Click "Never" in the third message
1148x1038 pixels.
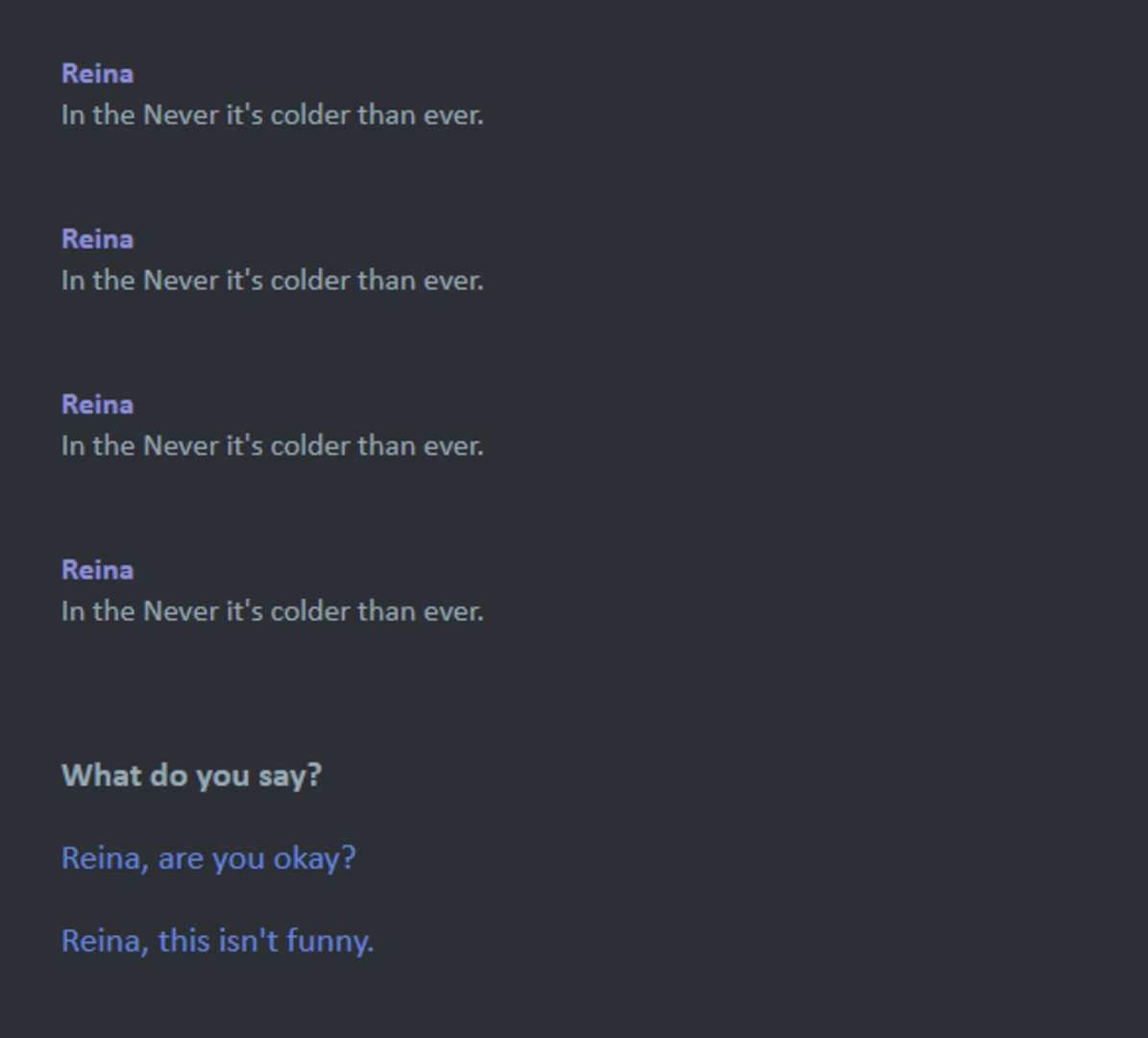click(181, 446)
